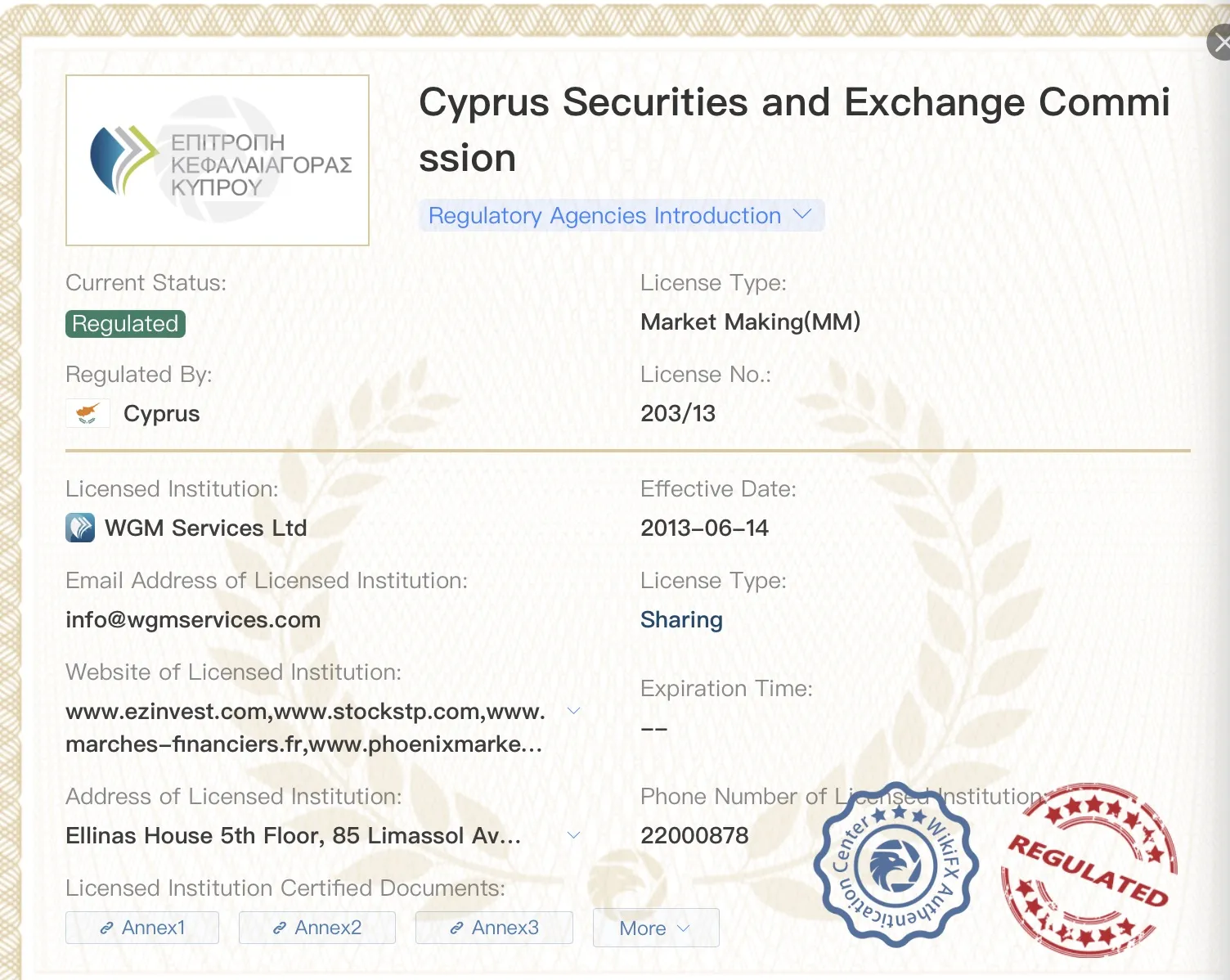Screen dimensions: 1230x980
Task: Select the license number 203/13
Action: (678, 413)
